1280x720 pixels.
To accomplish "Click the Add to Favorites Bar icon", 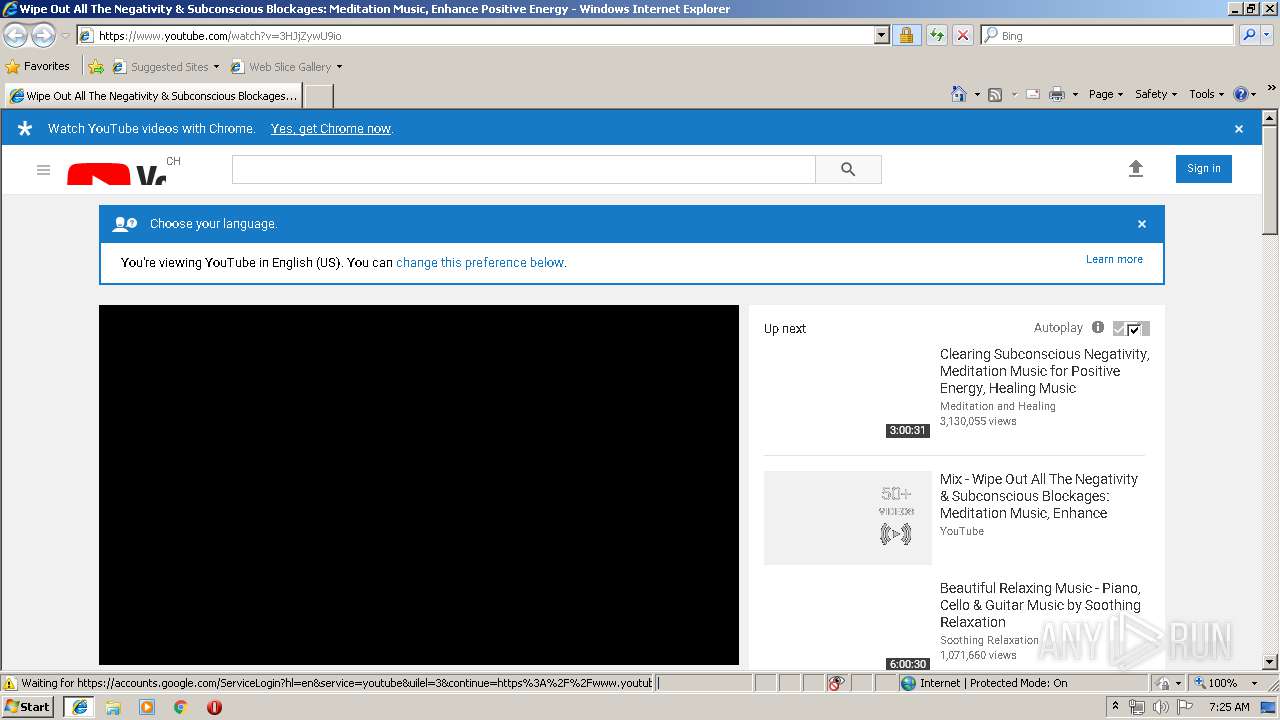I will pyautogui.click(x=96, y=67).
